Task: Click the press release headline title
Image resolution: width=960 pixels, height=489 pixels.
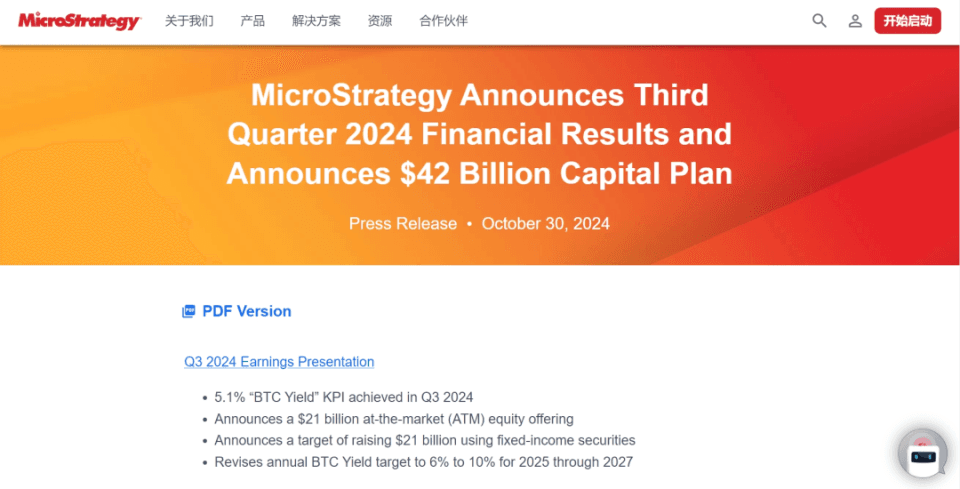Action: click(479, 135)
